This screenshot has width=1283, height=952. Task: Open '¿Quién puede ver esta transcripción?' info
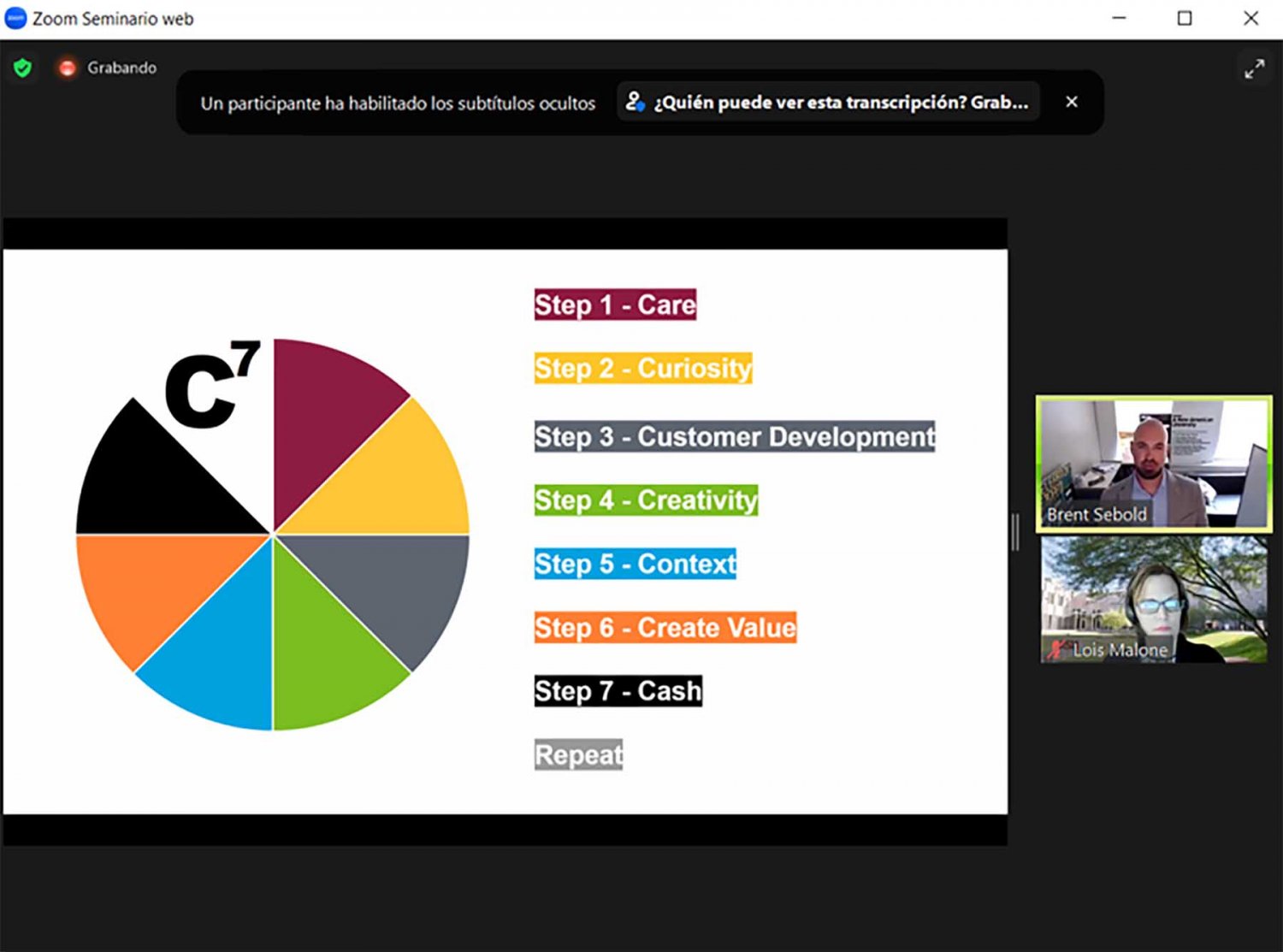click(x=840, y=103)
